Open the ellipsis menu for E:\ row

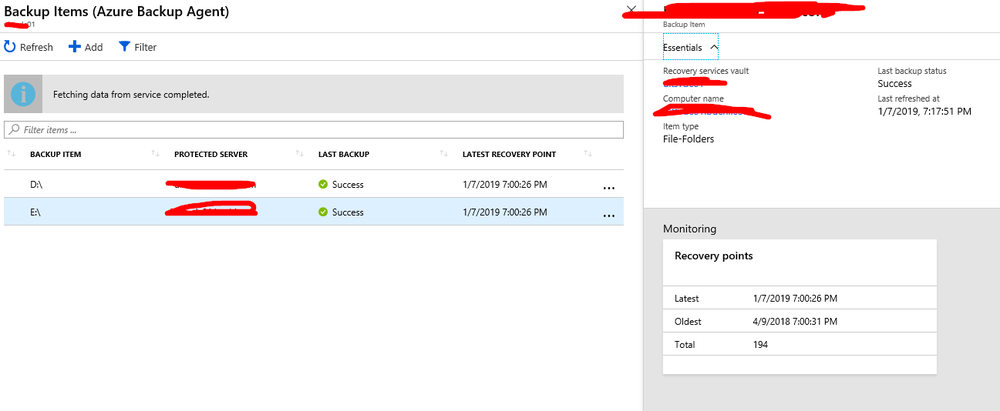[609, 214]
